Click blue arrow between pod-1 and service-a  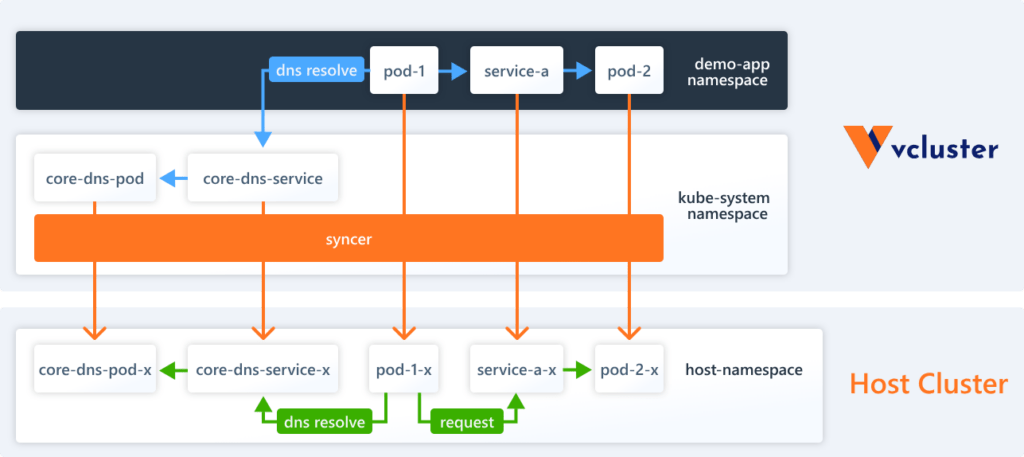pyautogui.click(x=454, y=70)
